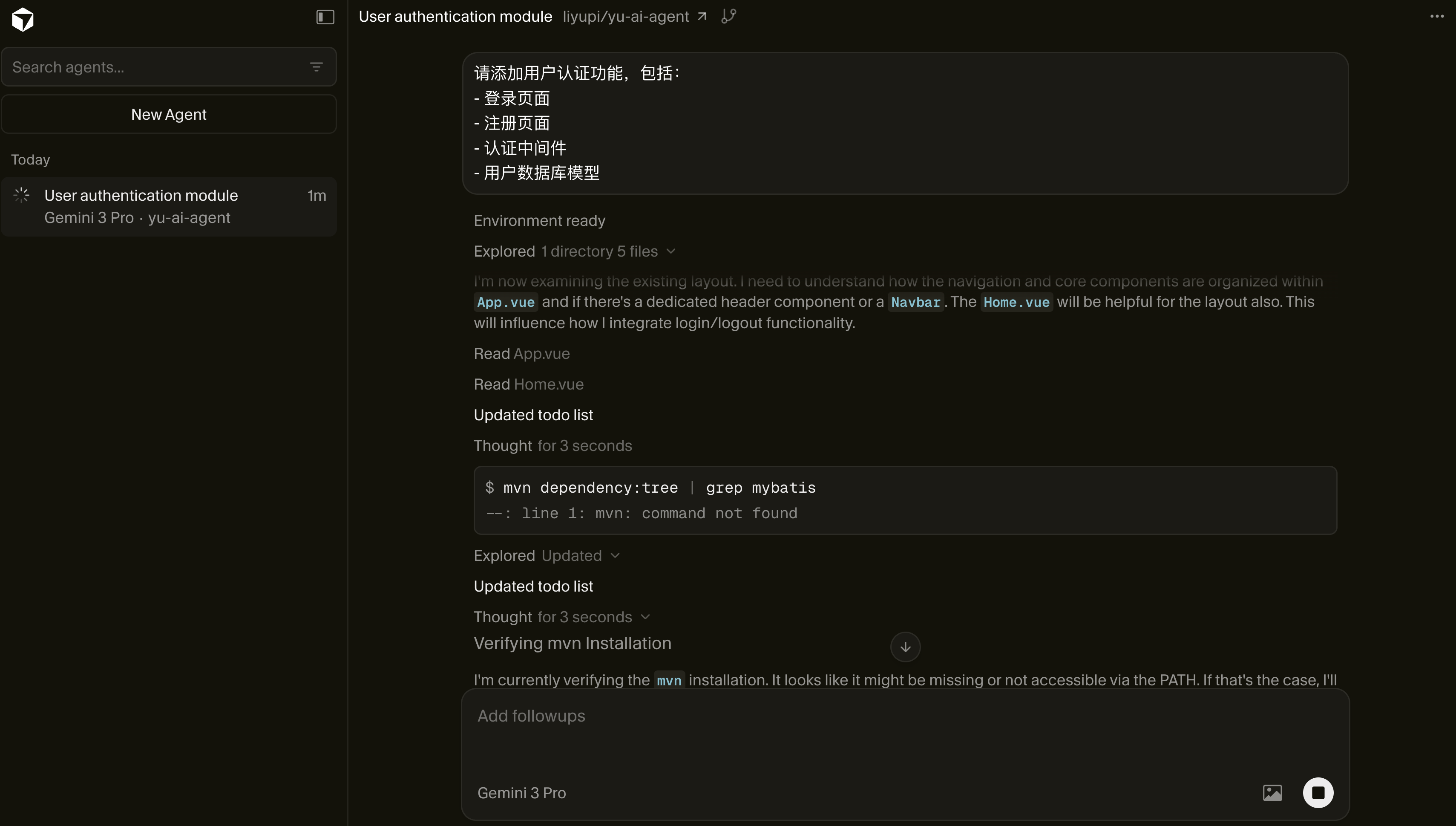Open the three-dot more options menu
This screenshot has height=826, width=1456.
1437,17
